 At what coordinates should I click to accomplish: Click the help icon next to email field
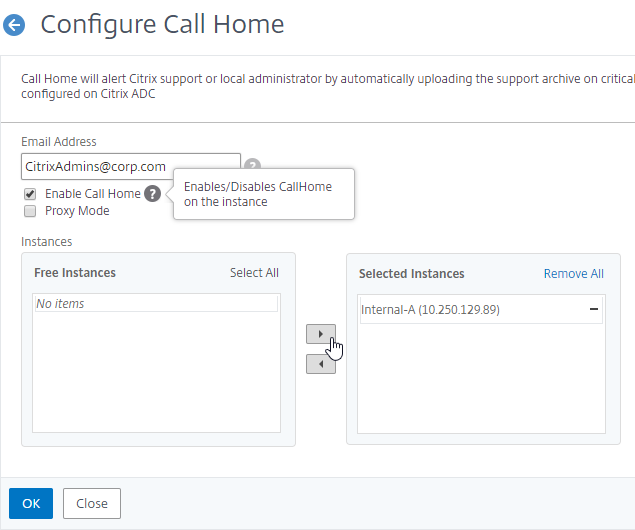253,164
